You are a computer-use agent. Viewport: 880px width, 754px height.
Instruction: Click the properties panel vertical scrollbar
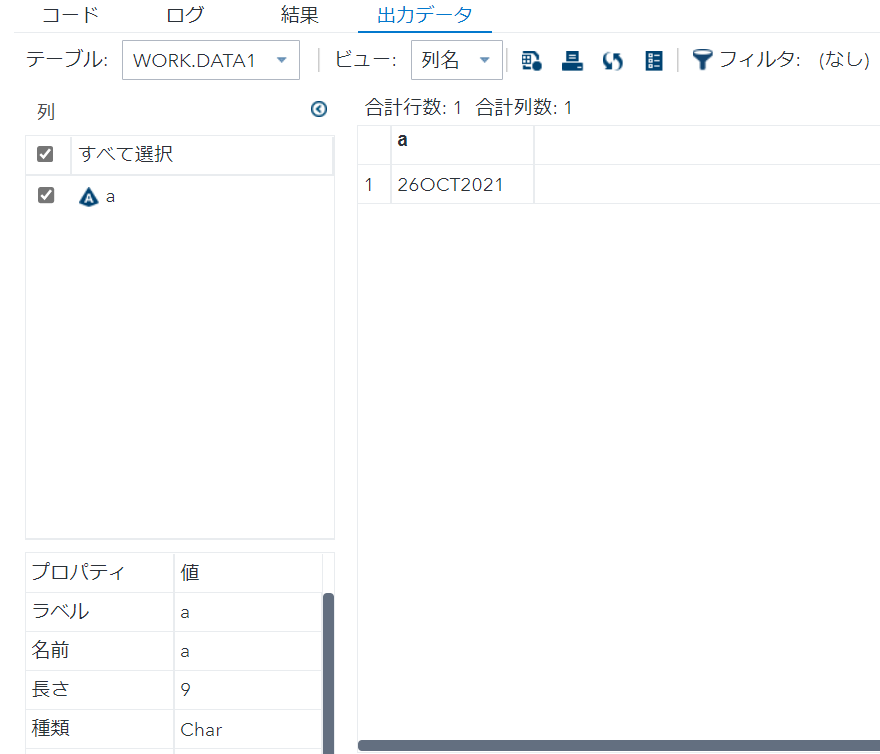[328, 670]
